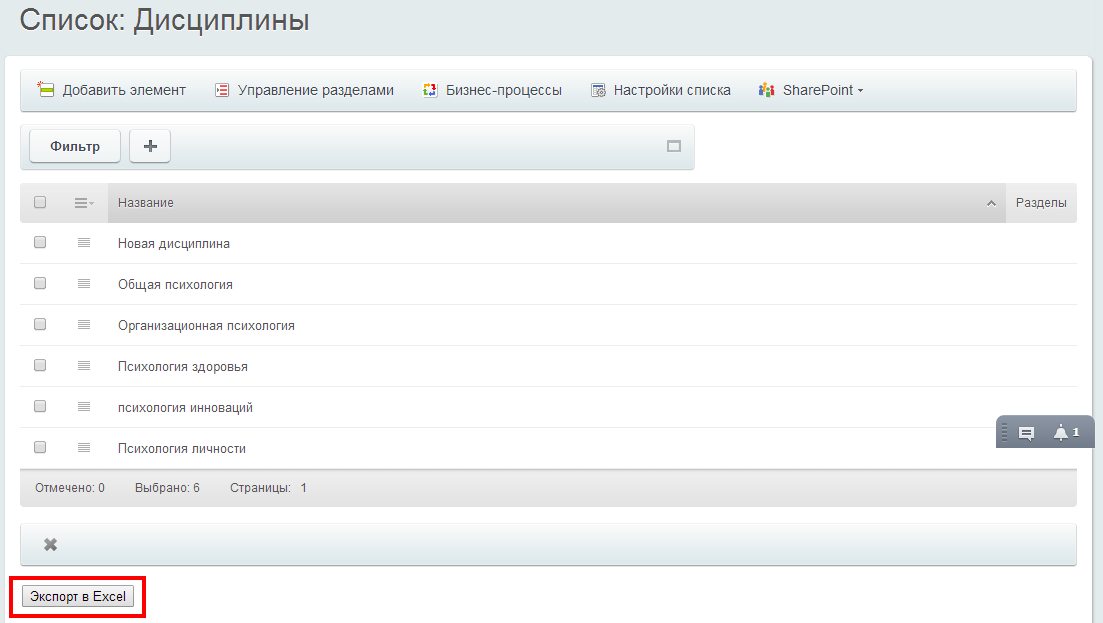Add a filter field with the plus button
Image resolution: width=1103 pixels, height=623 pixels.
(150, 146)
